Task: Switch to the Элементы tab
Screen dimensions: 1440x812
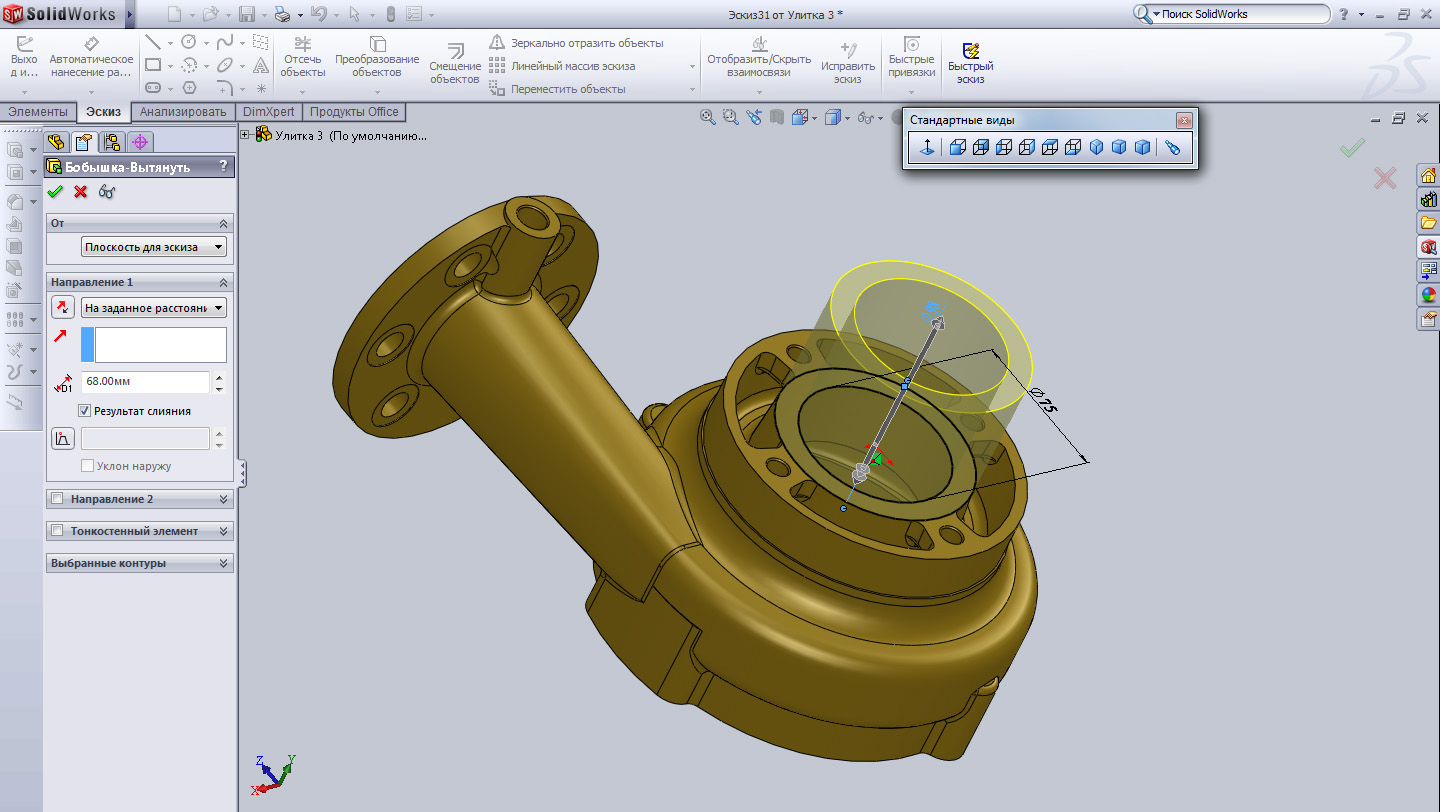Action: coord(38,112)
